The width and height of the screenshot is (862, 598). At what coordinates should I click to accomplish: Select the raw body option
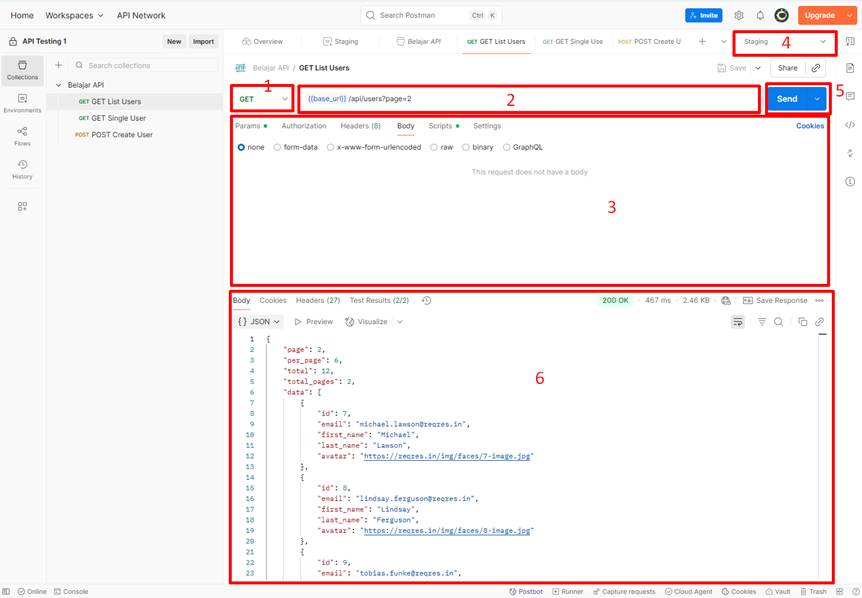434,147
